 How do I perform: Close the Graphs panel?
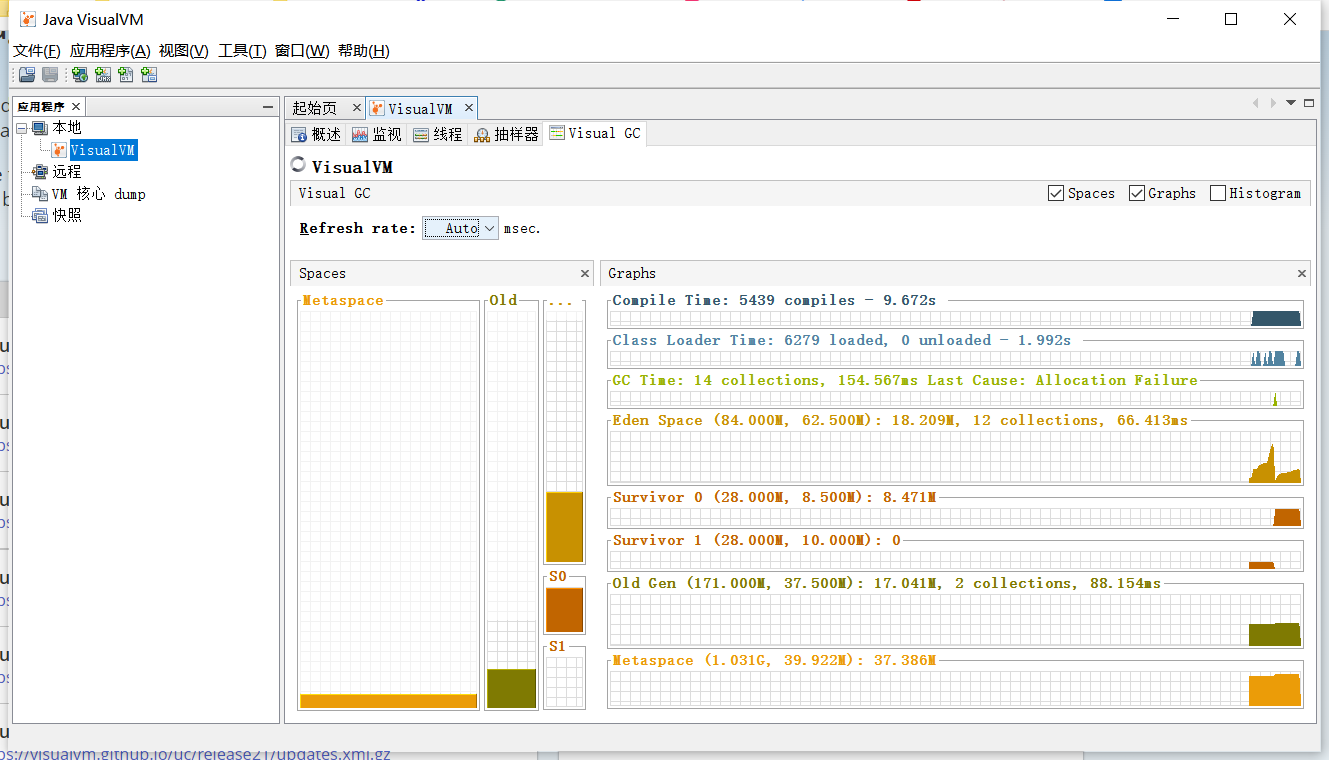[x=1302, y=273]
